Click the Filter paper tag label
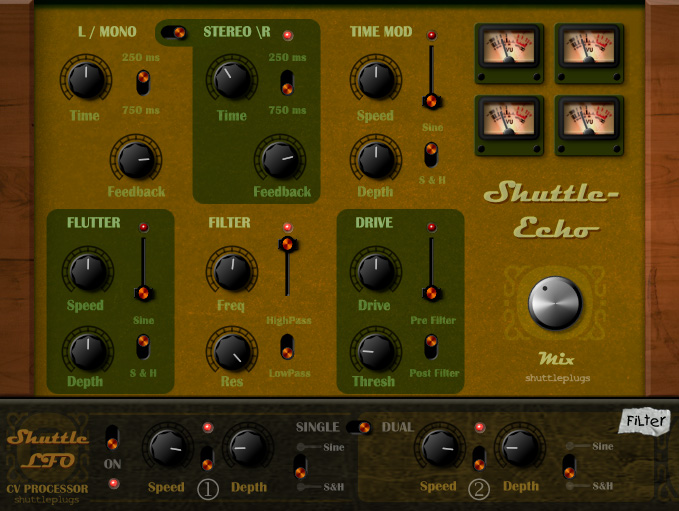Image resolution: width=679 pixels, height=511 pixels. 645,420
